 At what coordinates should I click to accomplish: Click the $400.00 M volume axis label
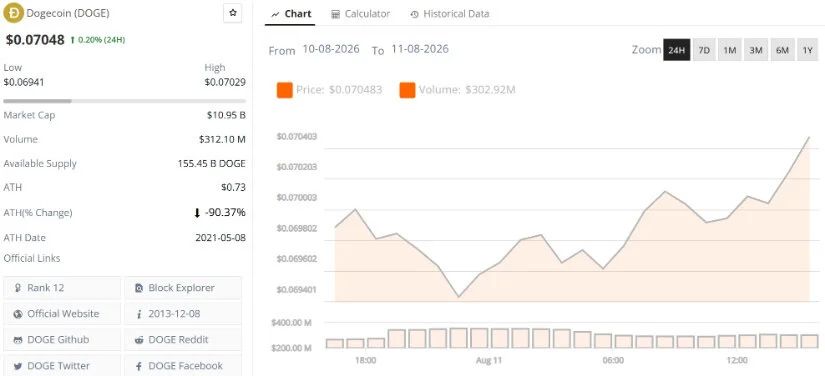point(291,323)
